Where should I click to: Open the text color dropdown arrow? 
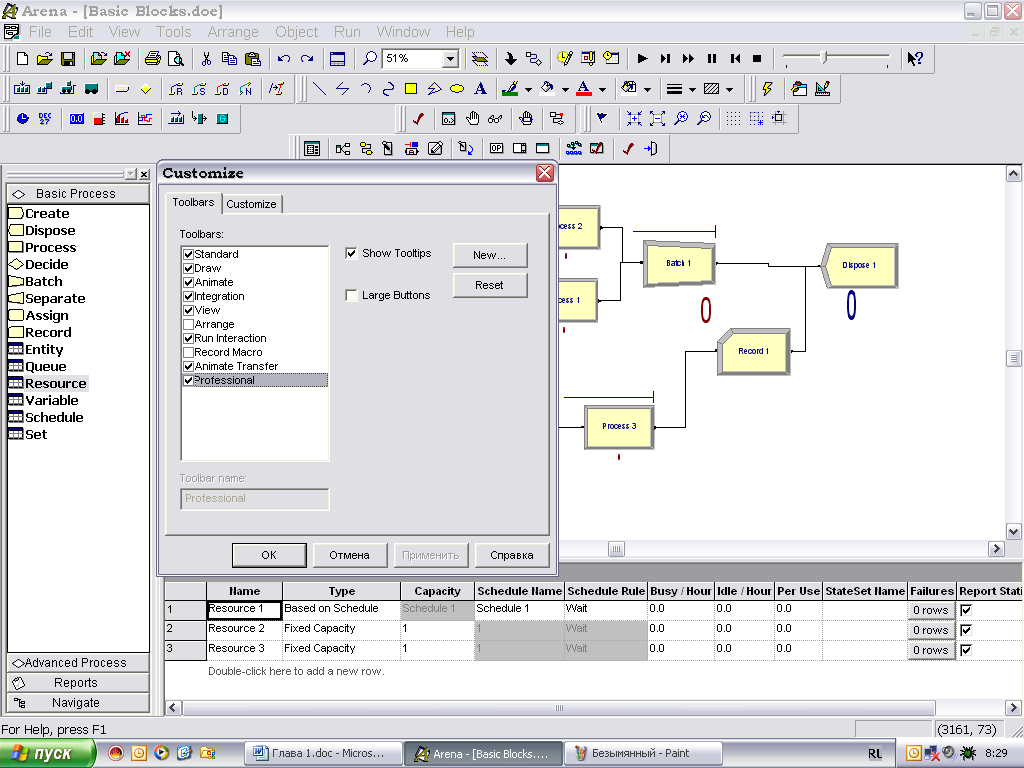click(x=602, y=89)
